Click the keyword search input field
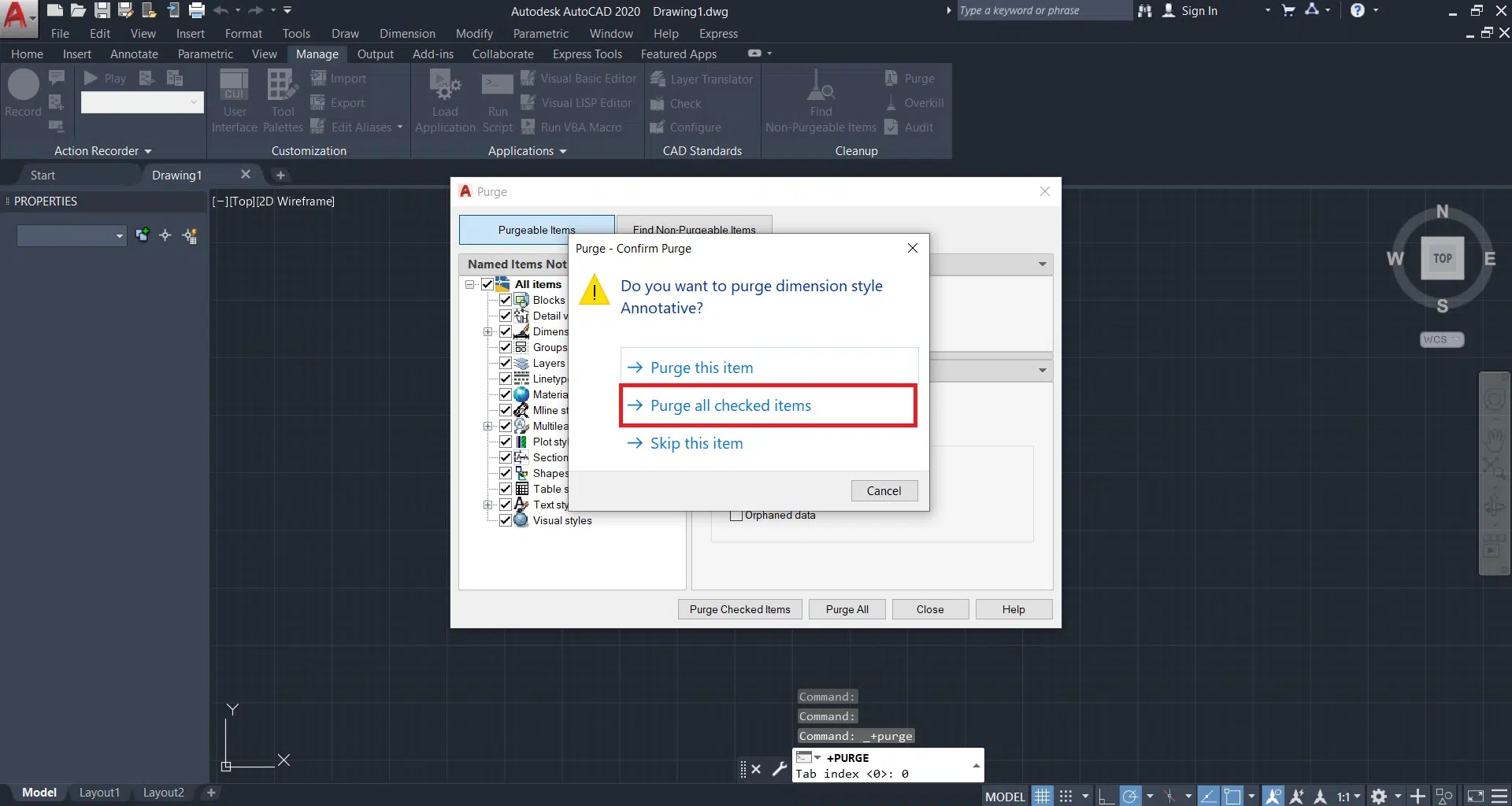The image size is (1512, 806). click(x=1042, y=11)
